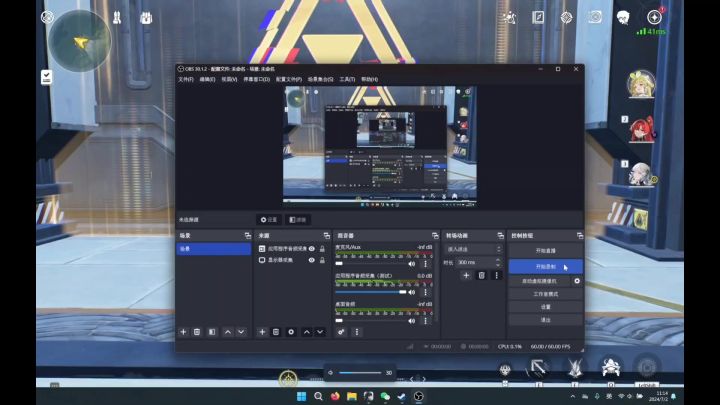Click the Start Virtual Camera button
The width and height of the screenshot is (720, 405).
(540, 281)
